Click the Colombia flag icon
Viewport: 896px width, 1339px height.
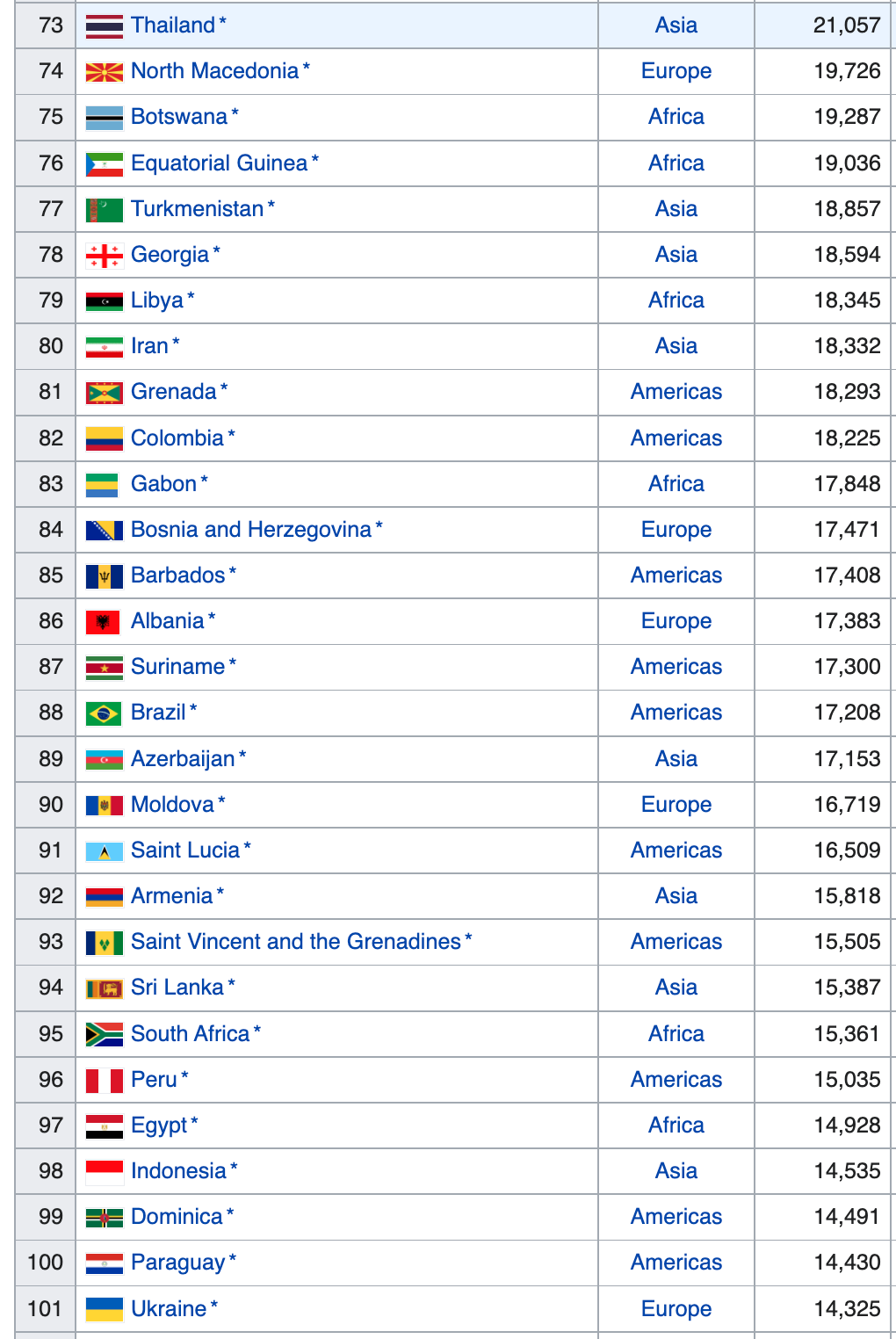coord(104,438)
